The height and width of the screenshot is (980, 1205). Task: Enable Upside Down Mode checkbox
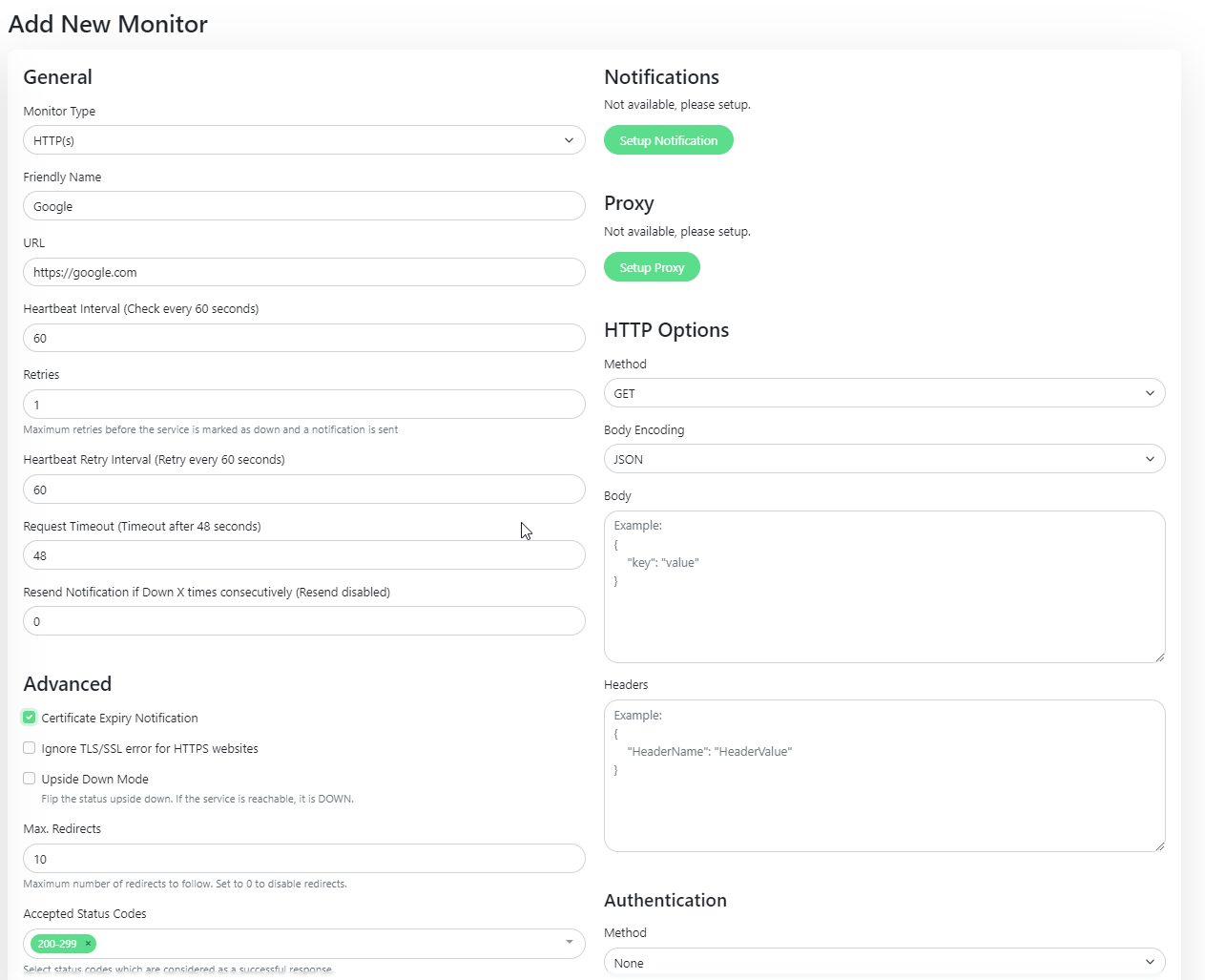pyautogui.click(x=30, y=779)
